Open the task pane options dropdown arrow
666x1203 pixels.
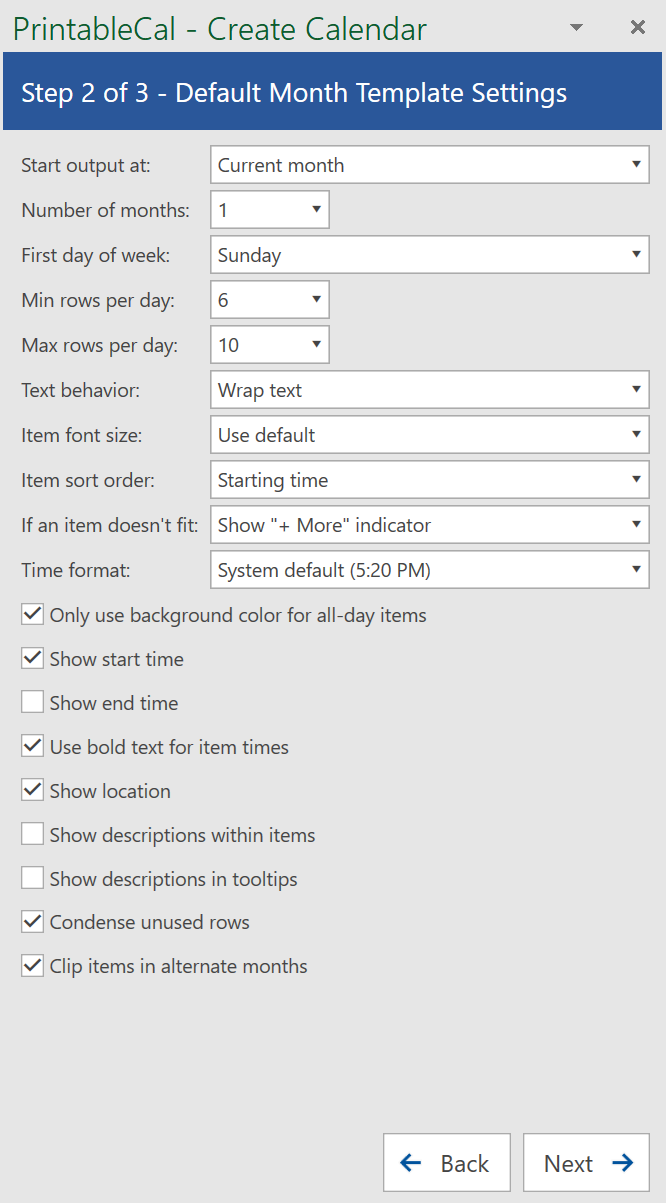pyautogui.click(x=576, y=28)
